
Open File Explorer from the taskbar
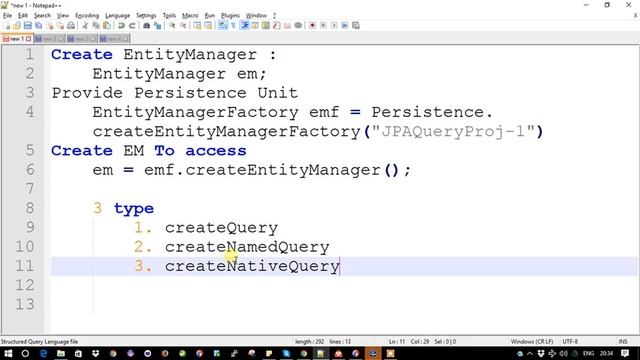[61, 353]
